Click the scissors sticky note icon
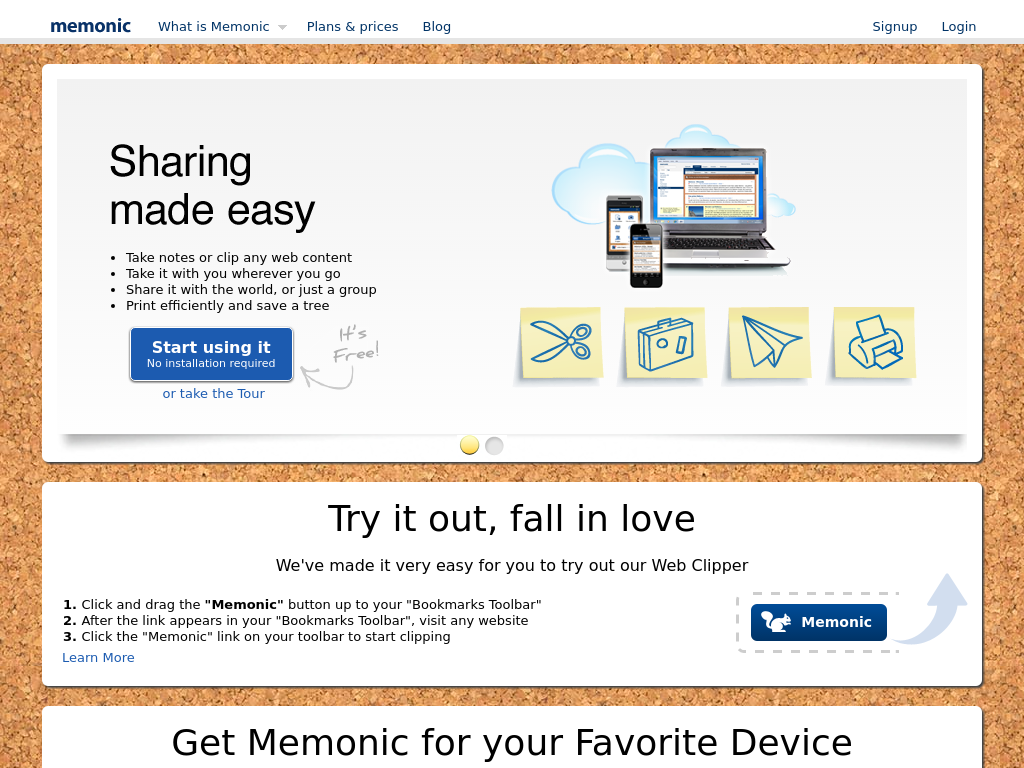Image resolution: width=1024 pixels, height=768 pixels. 561,343
